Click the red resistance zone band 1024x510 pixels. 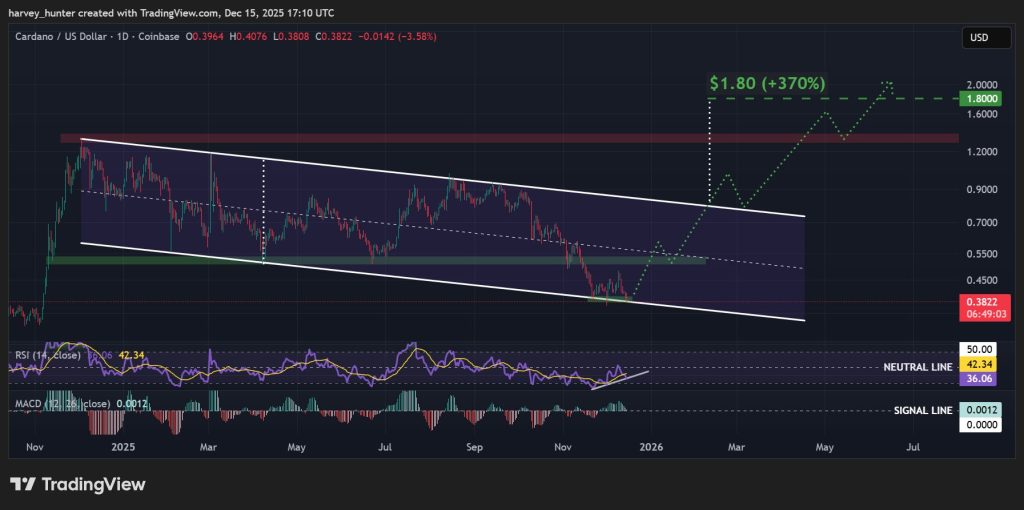(500, 138)
